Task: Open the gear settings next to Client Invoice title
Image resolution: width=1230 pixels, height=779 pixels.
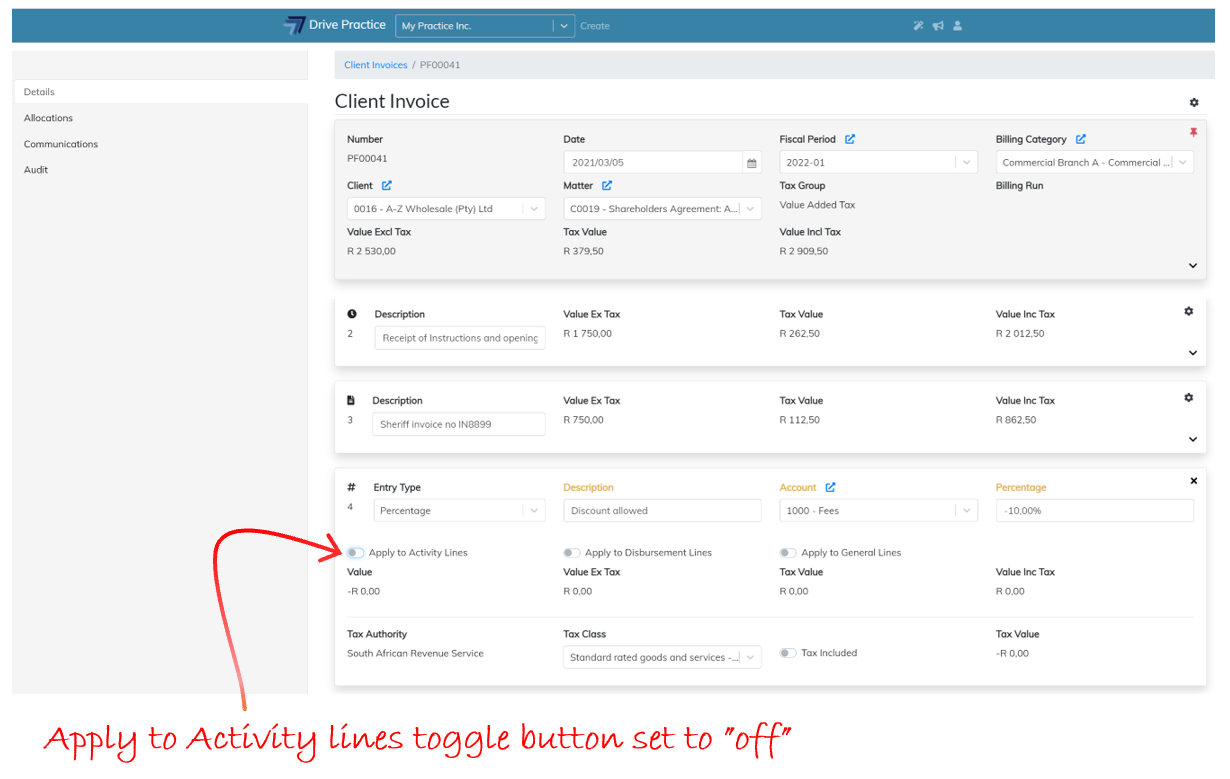Action: pos(1194,103)
